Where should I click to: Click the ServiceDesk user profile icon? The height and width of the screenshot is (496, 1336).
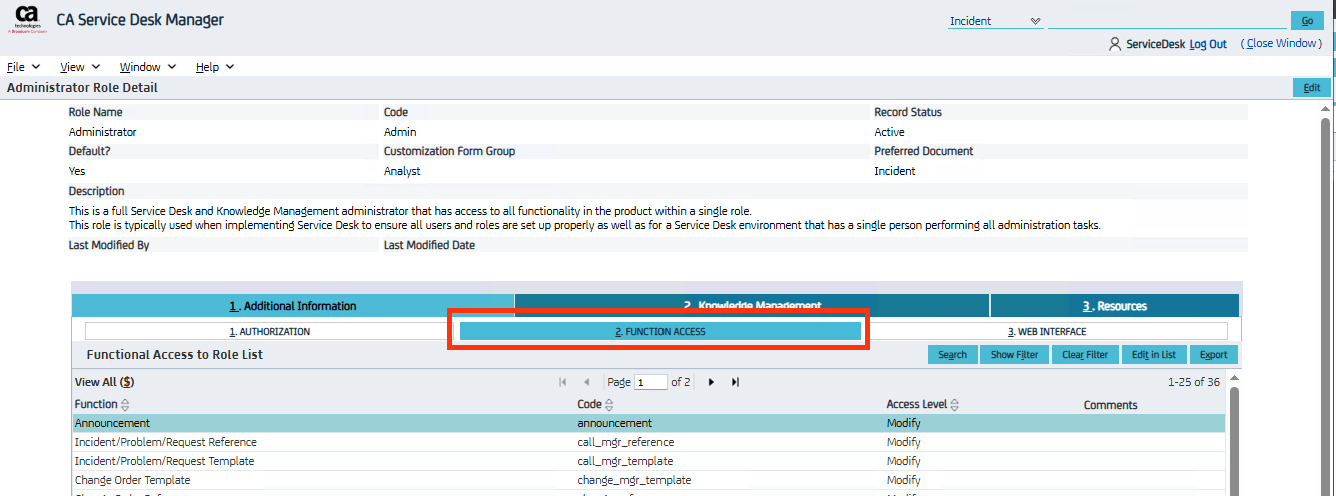pyautogui.click(x=1115, y=44)
